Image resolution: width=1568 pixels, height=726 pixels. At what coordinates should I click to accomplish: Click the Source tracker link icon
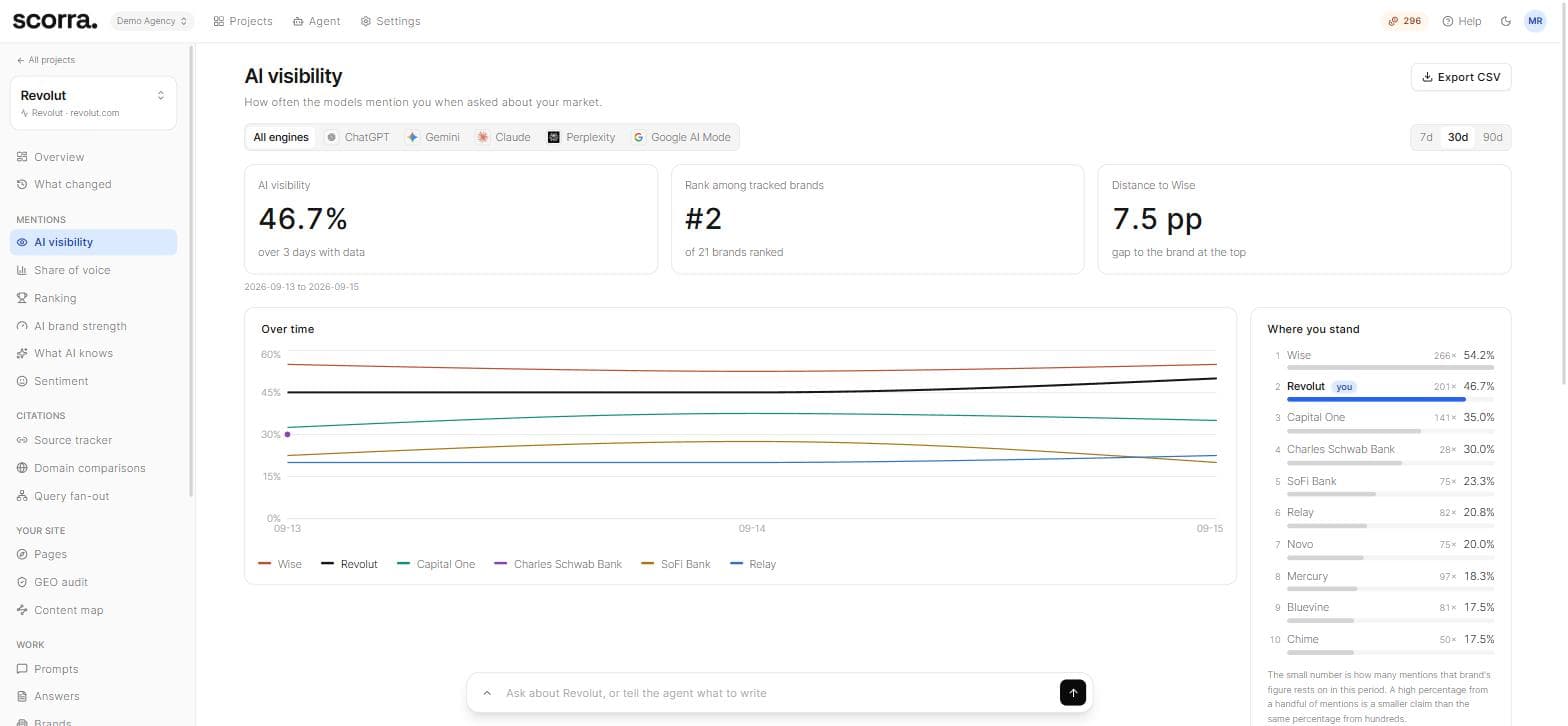(23, 440)
